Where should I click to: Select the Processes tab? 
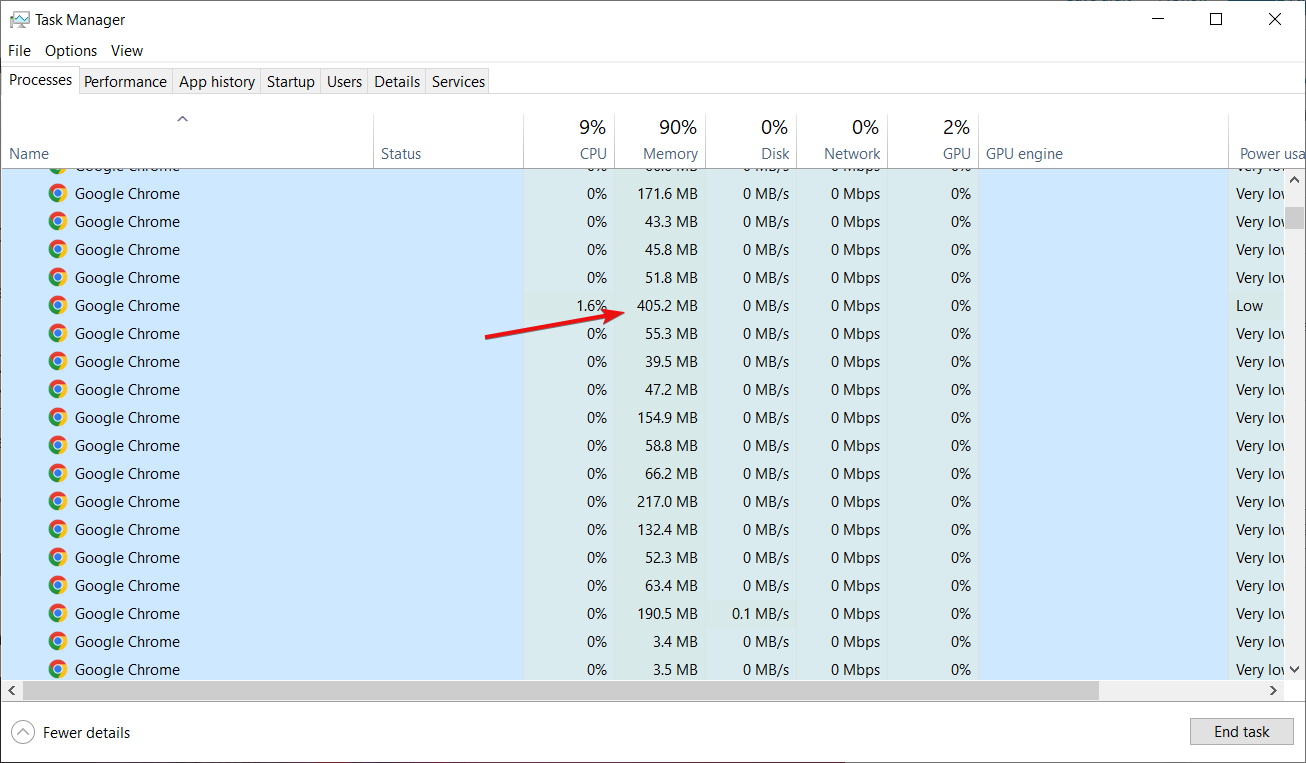pos(40,80)
